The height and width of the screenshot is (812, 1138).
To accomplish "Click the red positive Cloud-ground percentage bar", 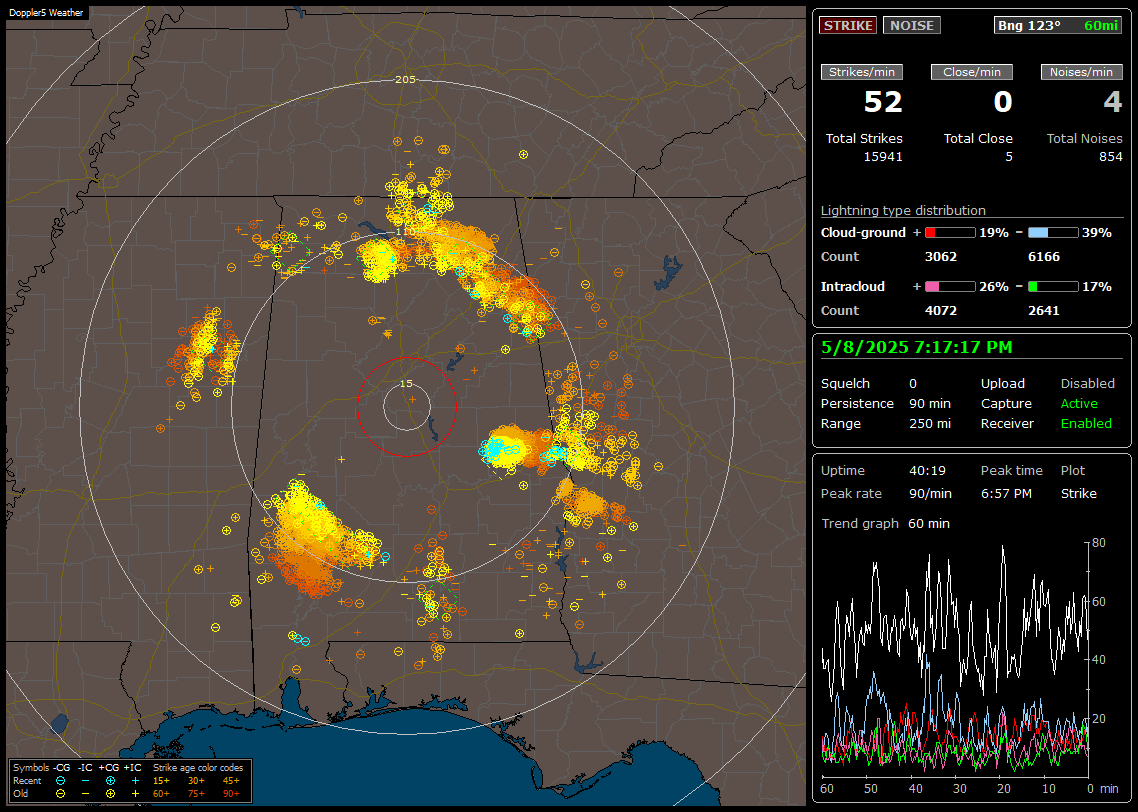I will pyautogui.click(x=950, y=233).
